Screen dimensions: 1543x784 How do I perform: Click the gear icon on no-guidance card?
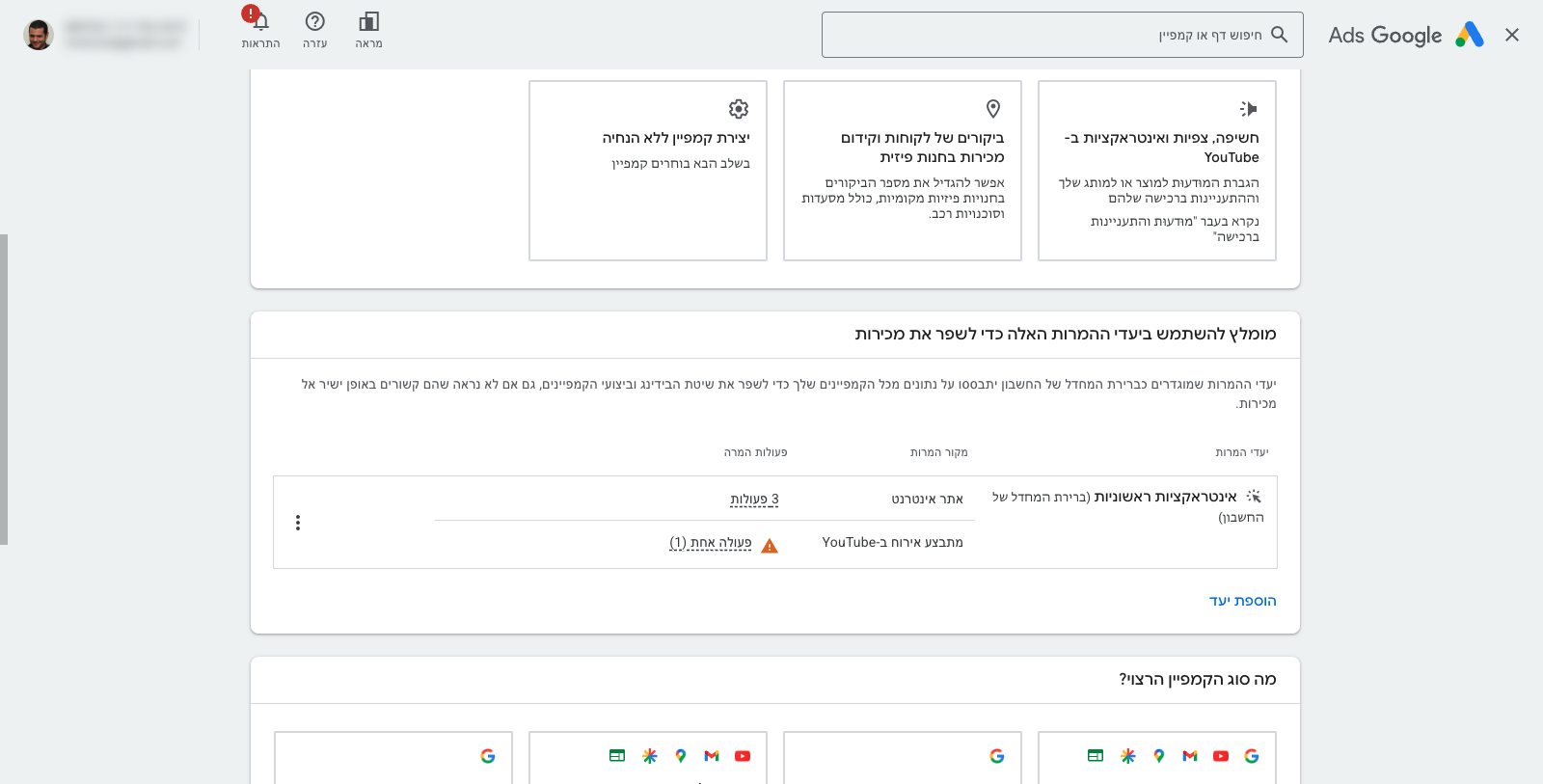coord(739,109)
